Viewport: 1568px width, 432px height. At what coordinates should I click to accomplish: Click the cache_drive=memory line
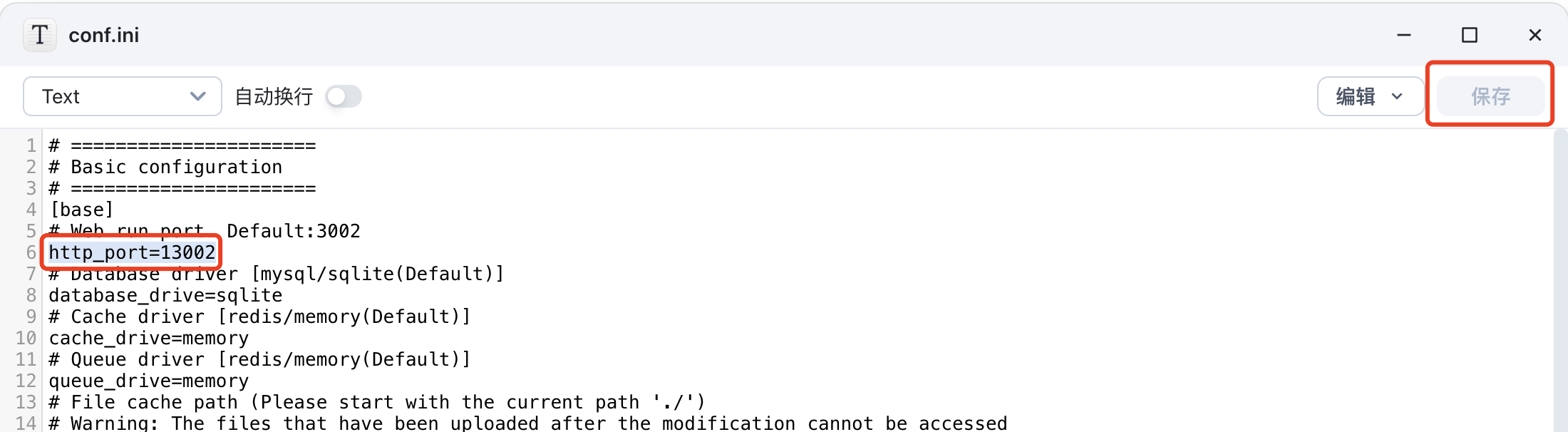149,338
